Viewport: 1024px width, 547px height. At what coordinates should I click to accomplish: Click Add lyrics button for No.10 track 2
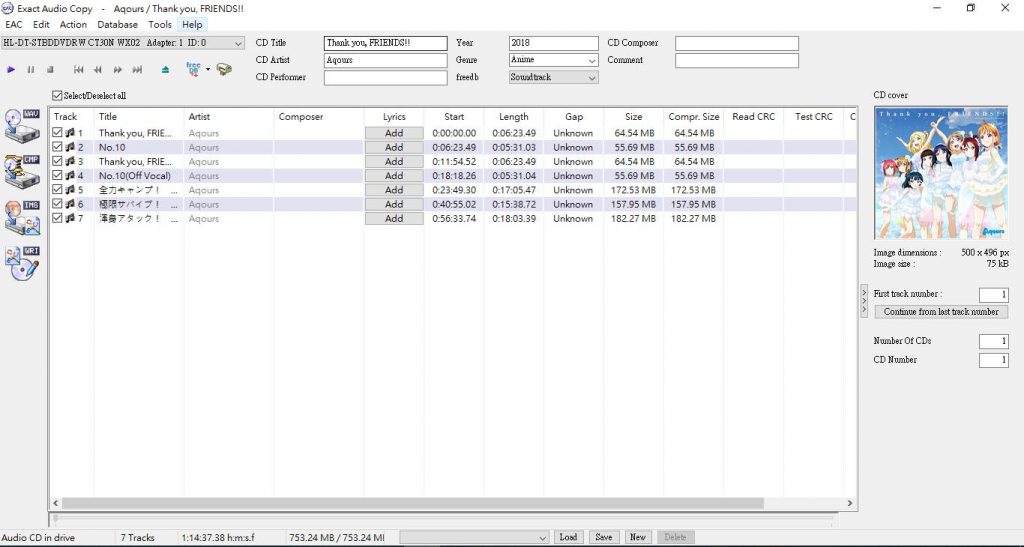(394, 147)
